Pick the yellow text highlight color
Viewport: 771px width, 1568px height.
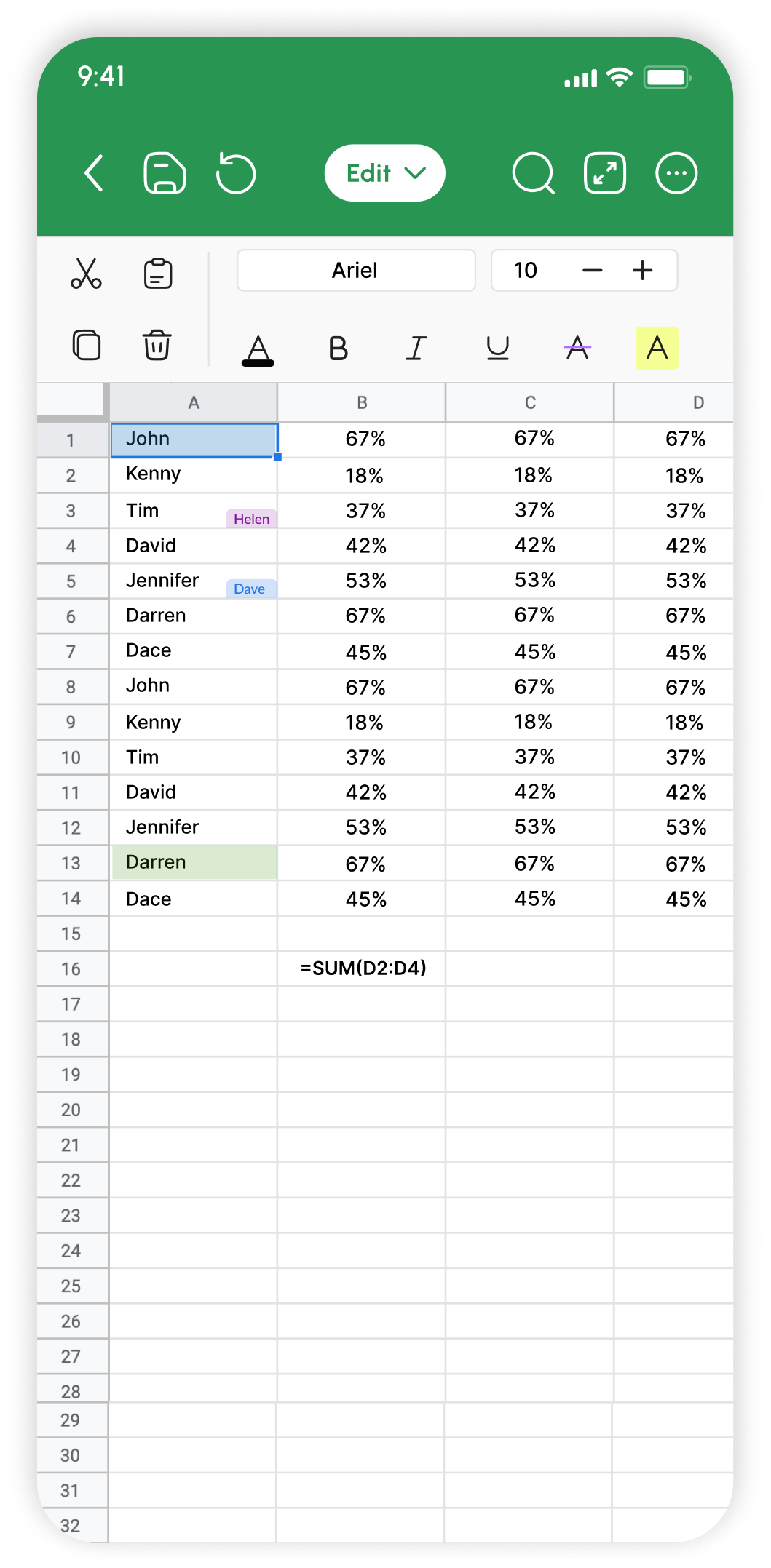(657, 349)
